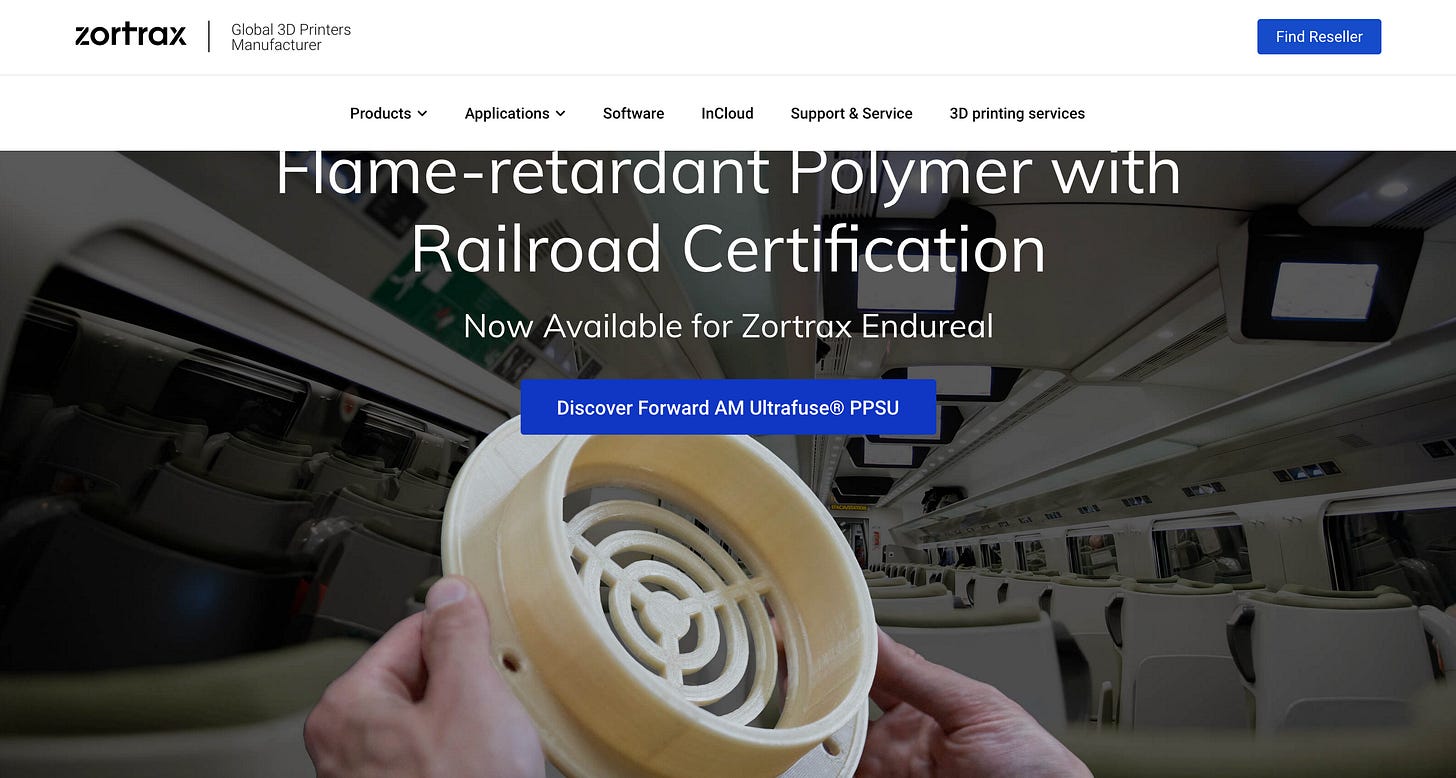Click Discover Forward AM Ultrafuse PPSU button
The height and width of the screenshot is (778, 1456).
pos(728,407)
